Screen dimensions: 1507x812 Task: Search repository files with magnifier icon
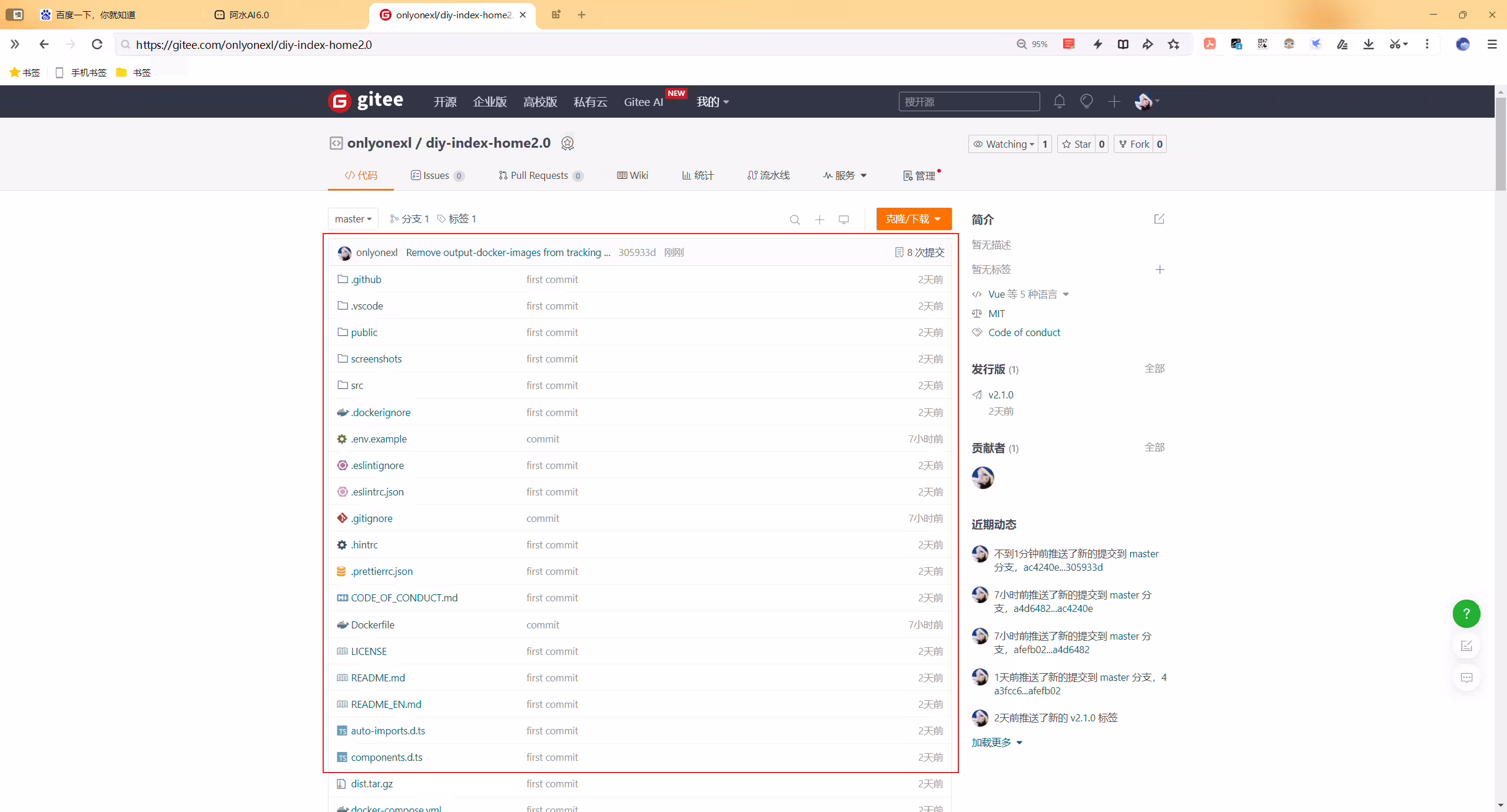(x=795, y=219)
